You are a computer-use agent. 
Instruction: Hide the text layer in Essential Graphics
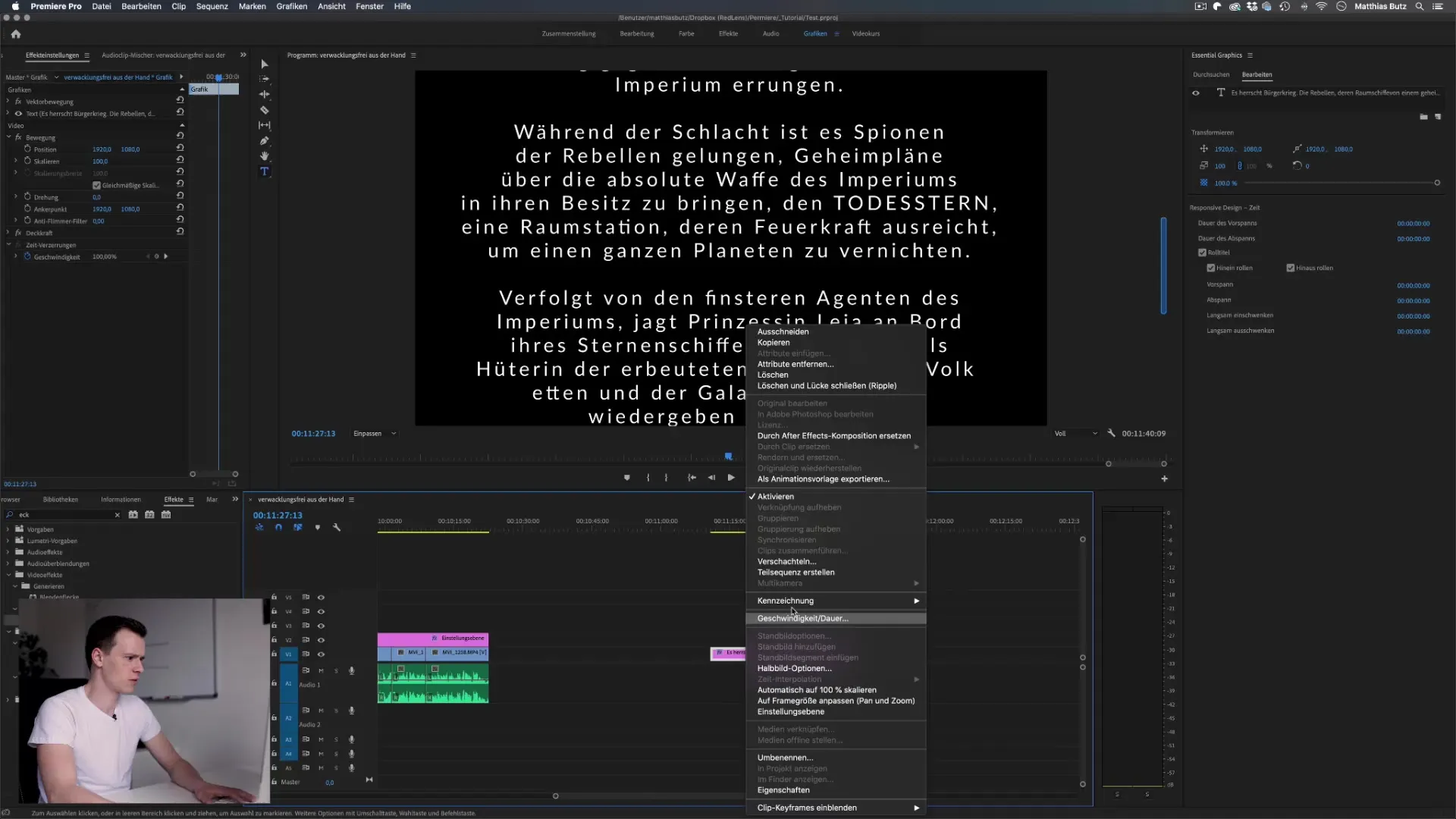pos(1197,93)
